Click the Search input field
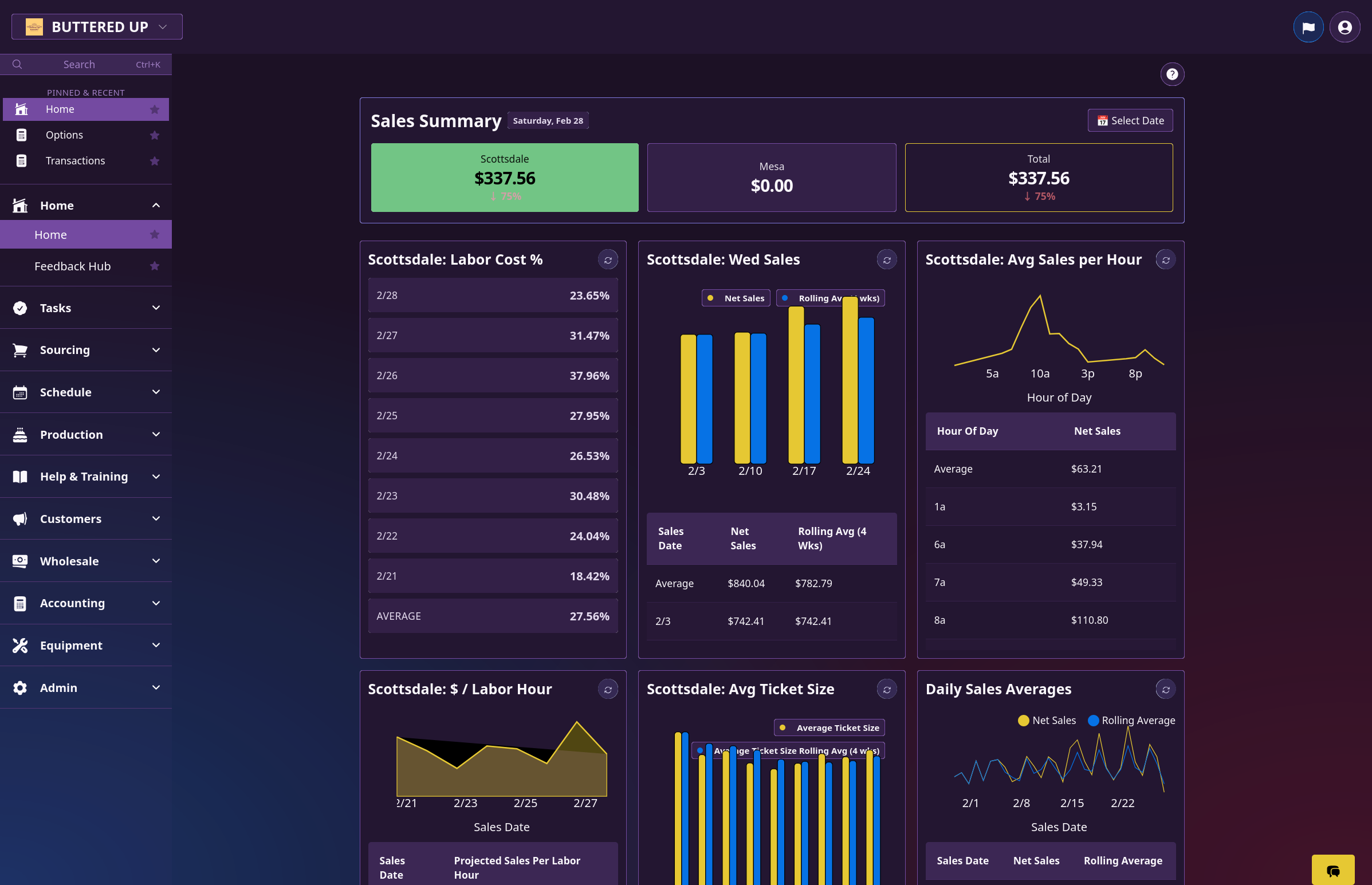The height and width of the screenshot is (885, 1372). [79, 64]
